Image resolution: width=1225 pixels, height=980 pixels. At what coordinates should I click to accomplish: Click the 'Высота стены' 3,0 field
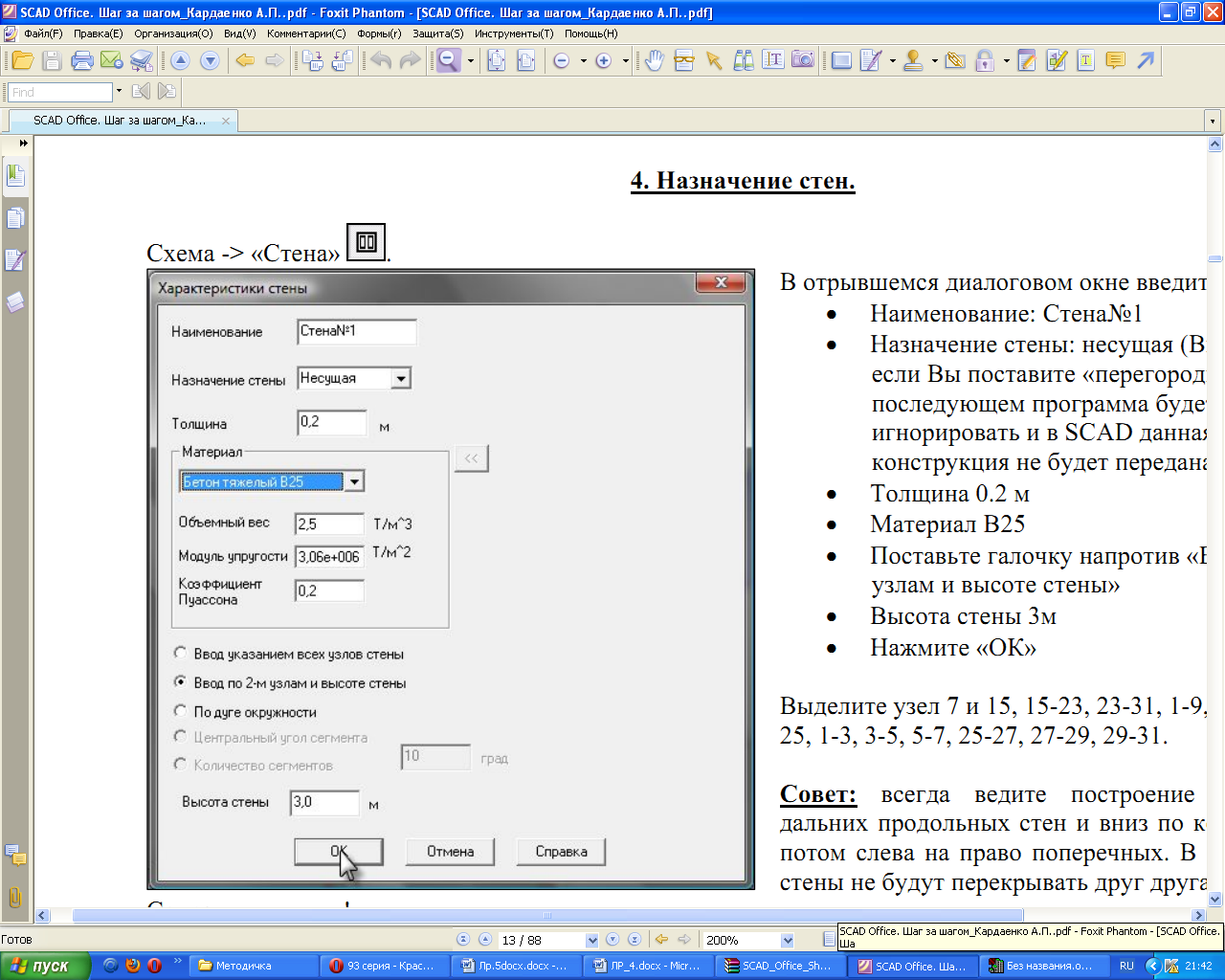coord(324,803)
